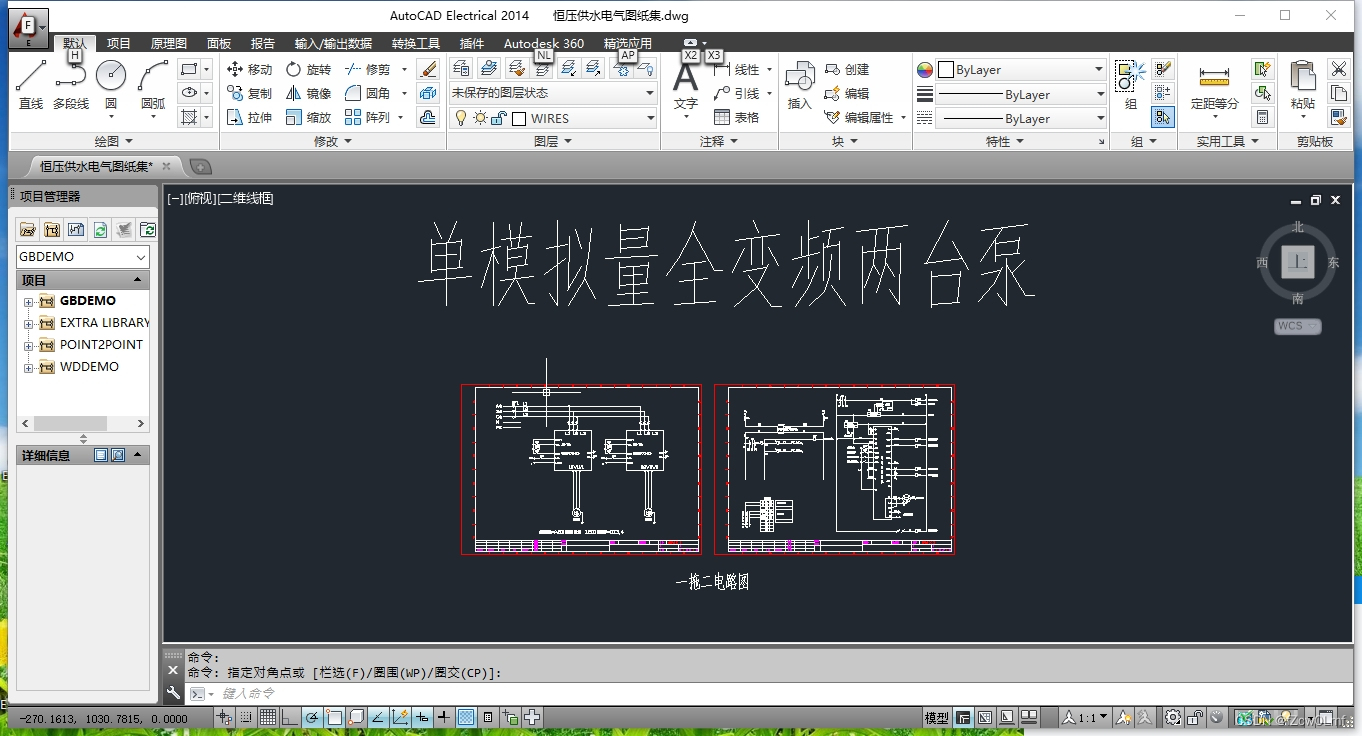Image resolution: width=1362 pixels, height=736 pixels.
Task: Open the 原理图 ribbon tab
Action: click(x=169, y=44)
